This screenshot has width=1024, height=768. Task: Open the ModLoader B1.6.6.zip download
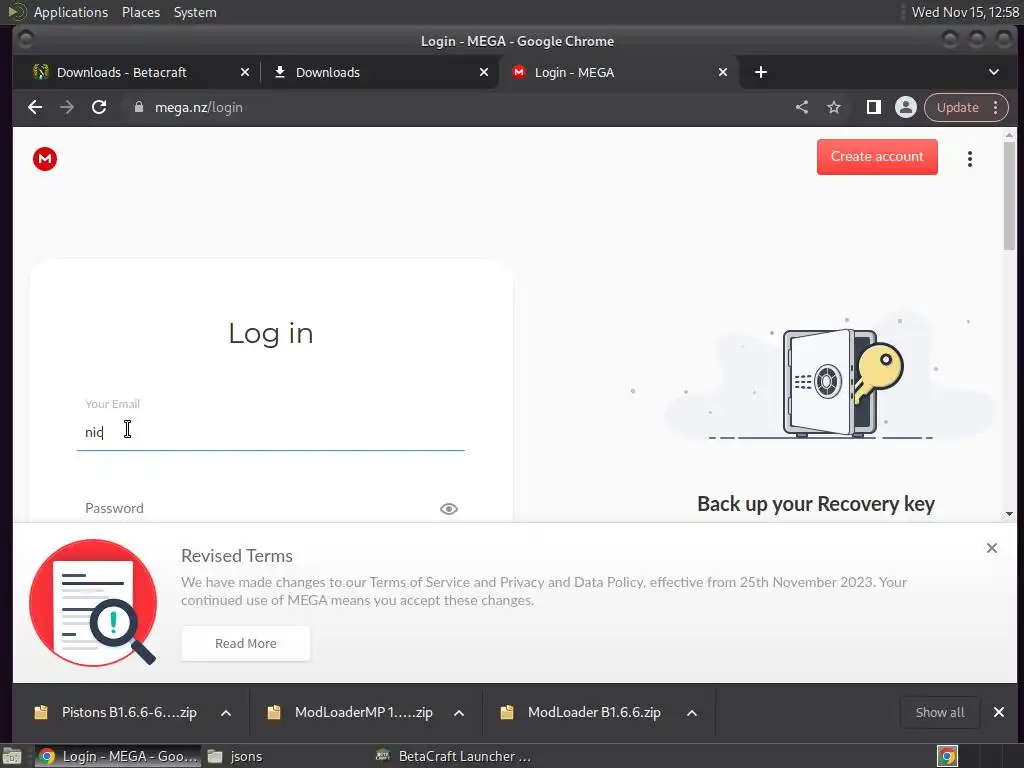[x=583, y=712]
